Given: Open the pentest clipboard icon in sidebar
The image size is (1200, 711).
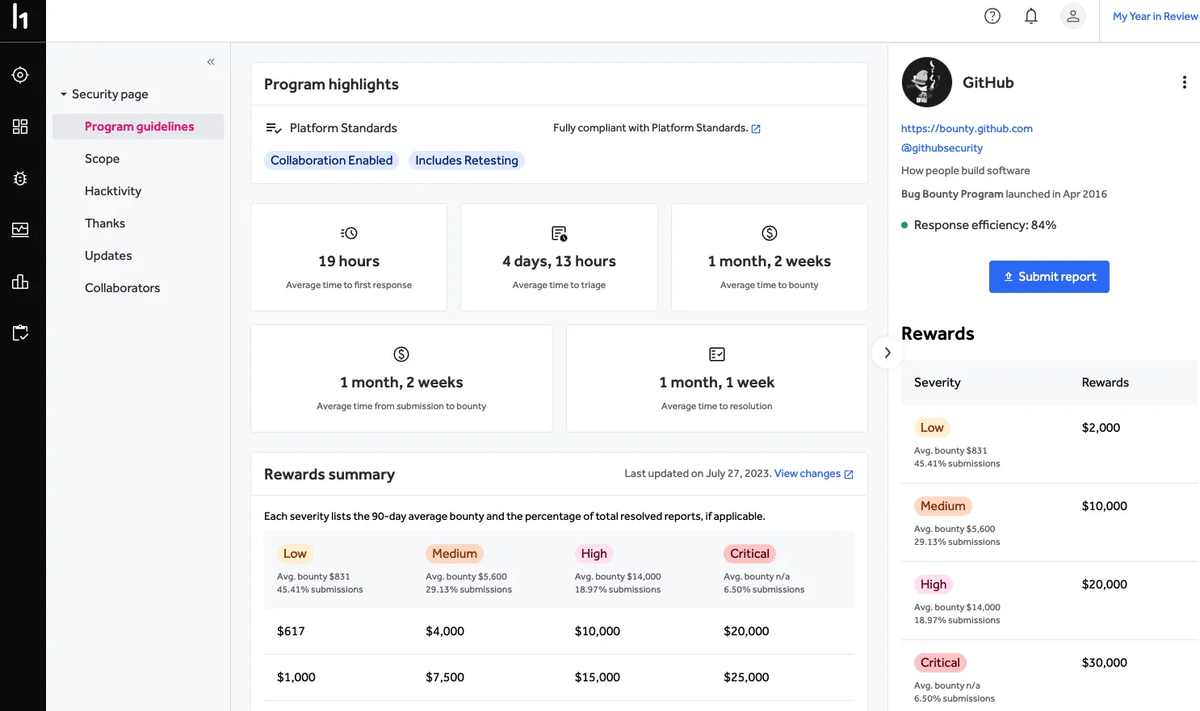Looking at the screenshot, I should point(21,333).
